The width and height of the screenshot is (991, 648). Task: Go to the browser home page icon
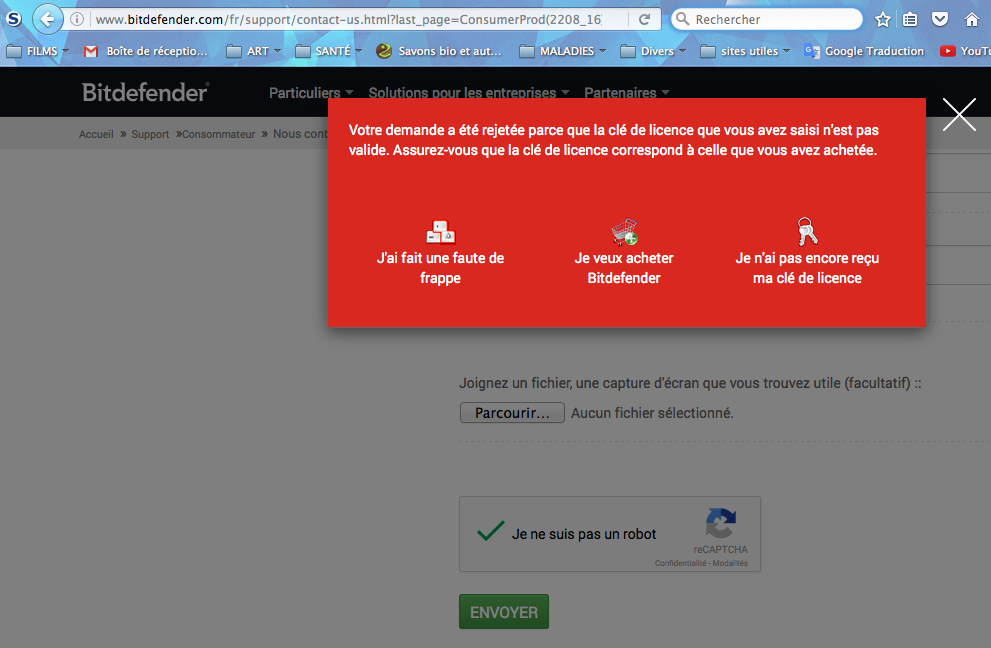971,20
